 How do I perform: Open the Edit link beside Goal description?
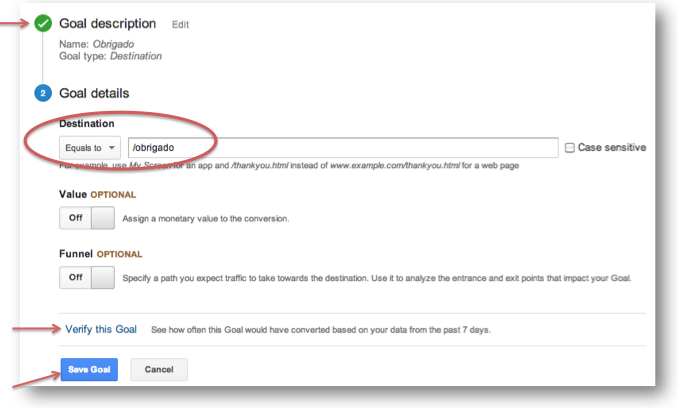pos(180,24)
